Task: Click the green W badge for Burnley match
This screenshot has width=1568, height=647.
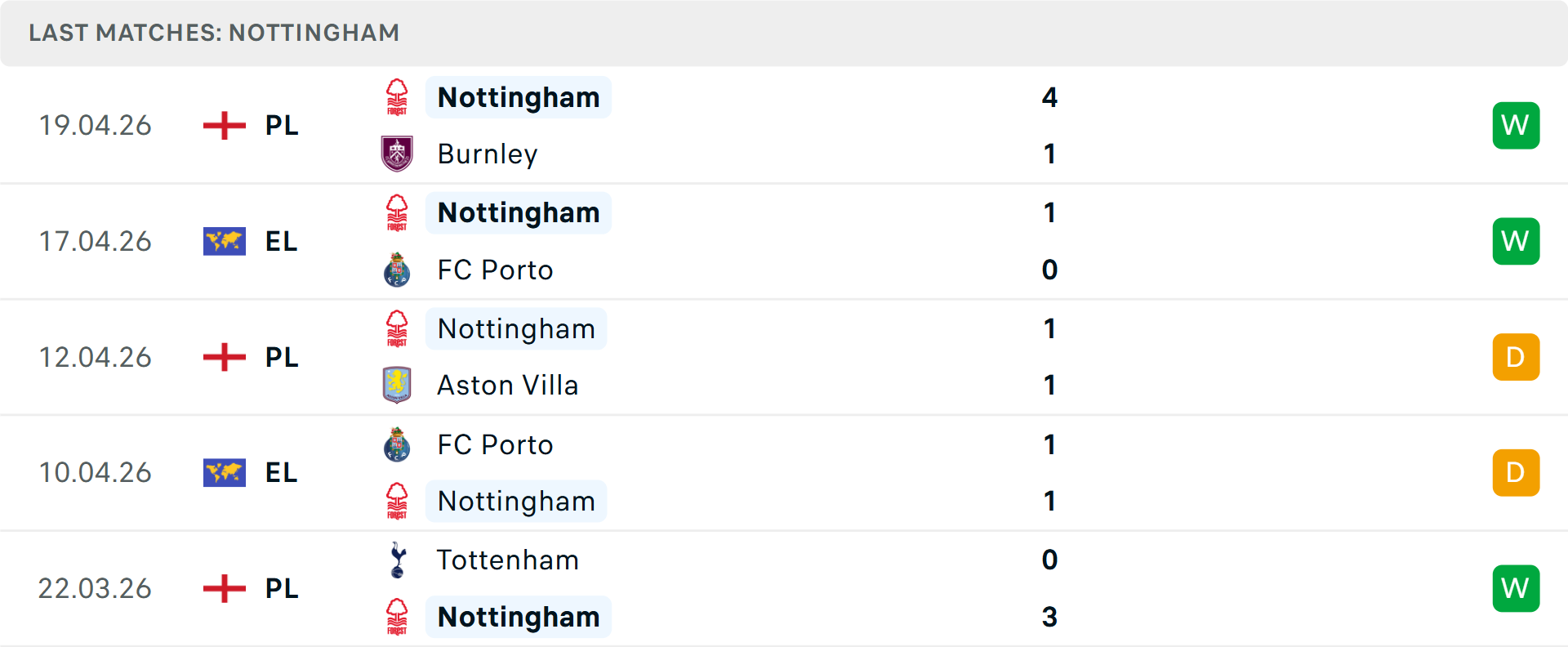Action: [1516, 125]
